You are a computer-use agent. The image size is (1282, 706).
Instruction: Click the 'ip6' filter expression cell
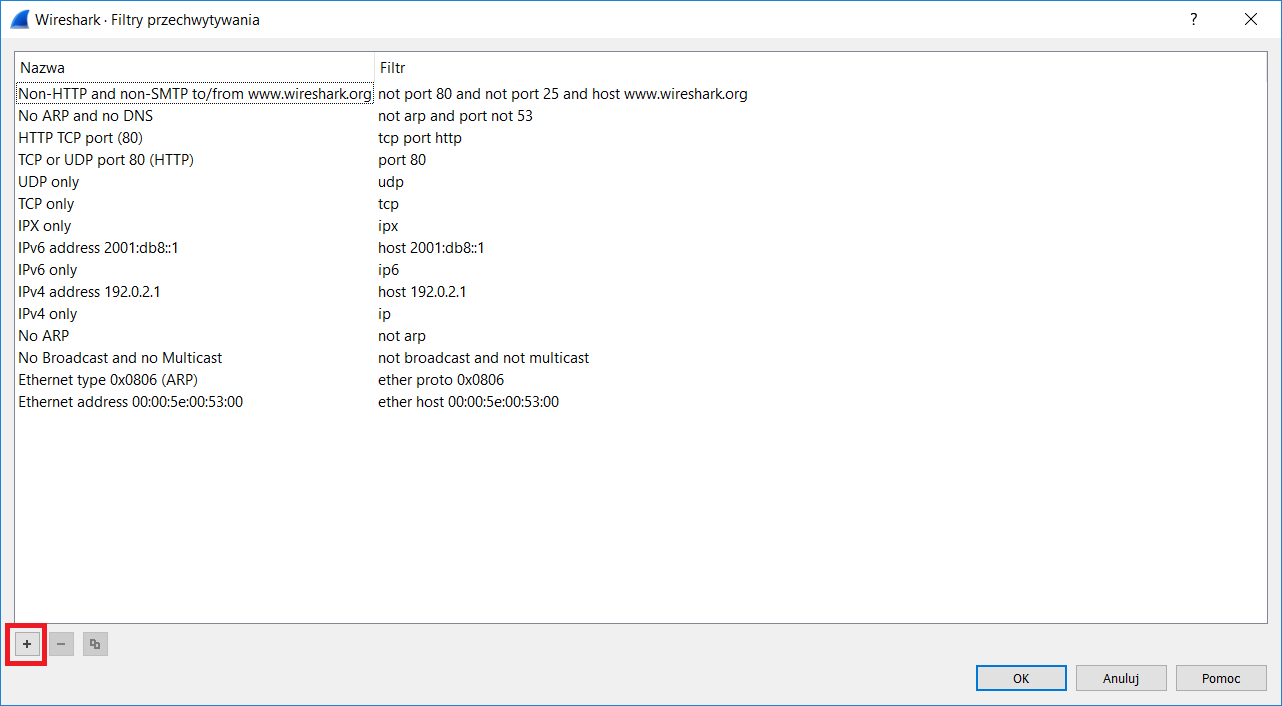(x=389, y=270)
